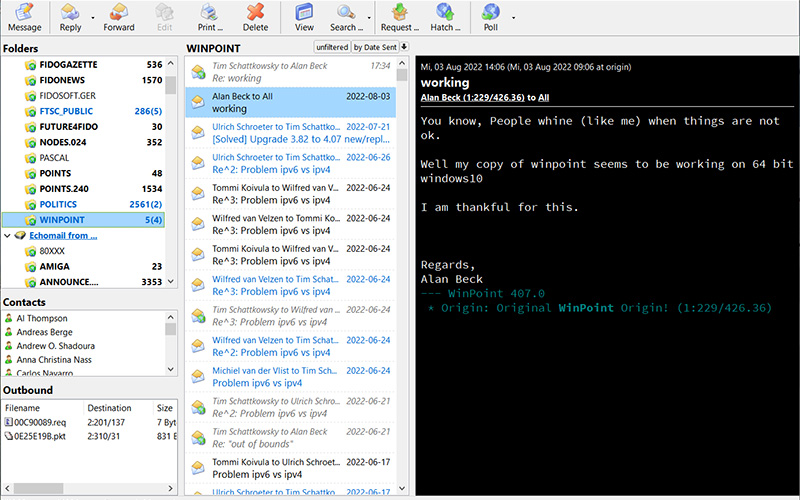Viewport: 800px width, 500px height.
Task: Select the Alan Beck to All working message
Action: click(x=290, y=103)
